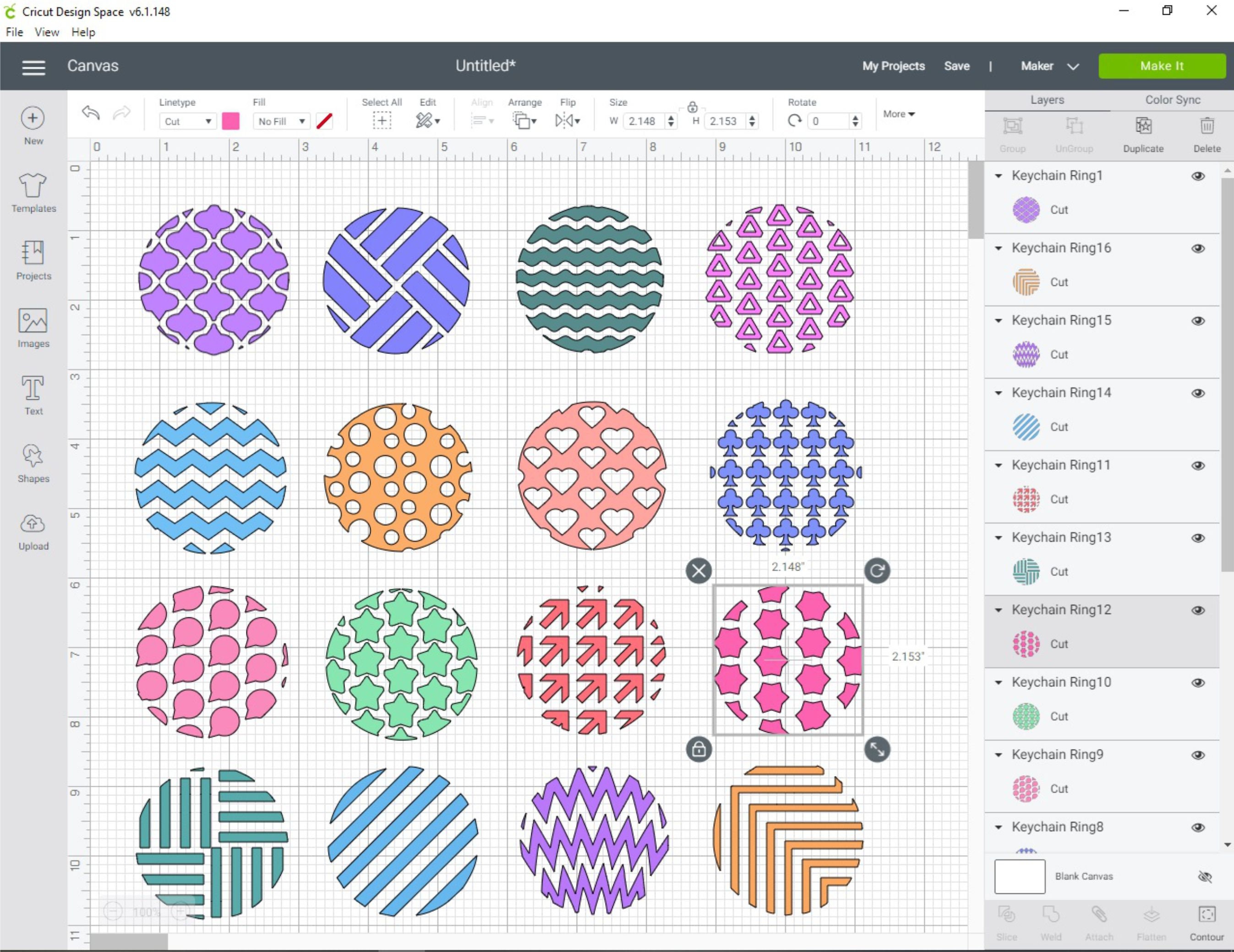Click the no-fill color swatch
The image size is (1234, 952).
point(324,121)
